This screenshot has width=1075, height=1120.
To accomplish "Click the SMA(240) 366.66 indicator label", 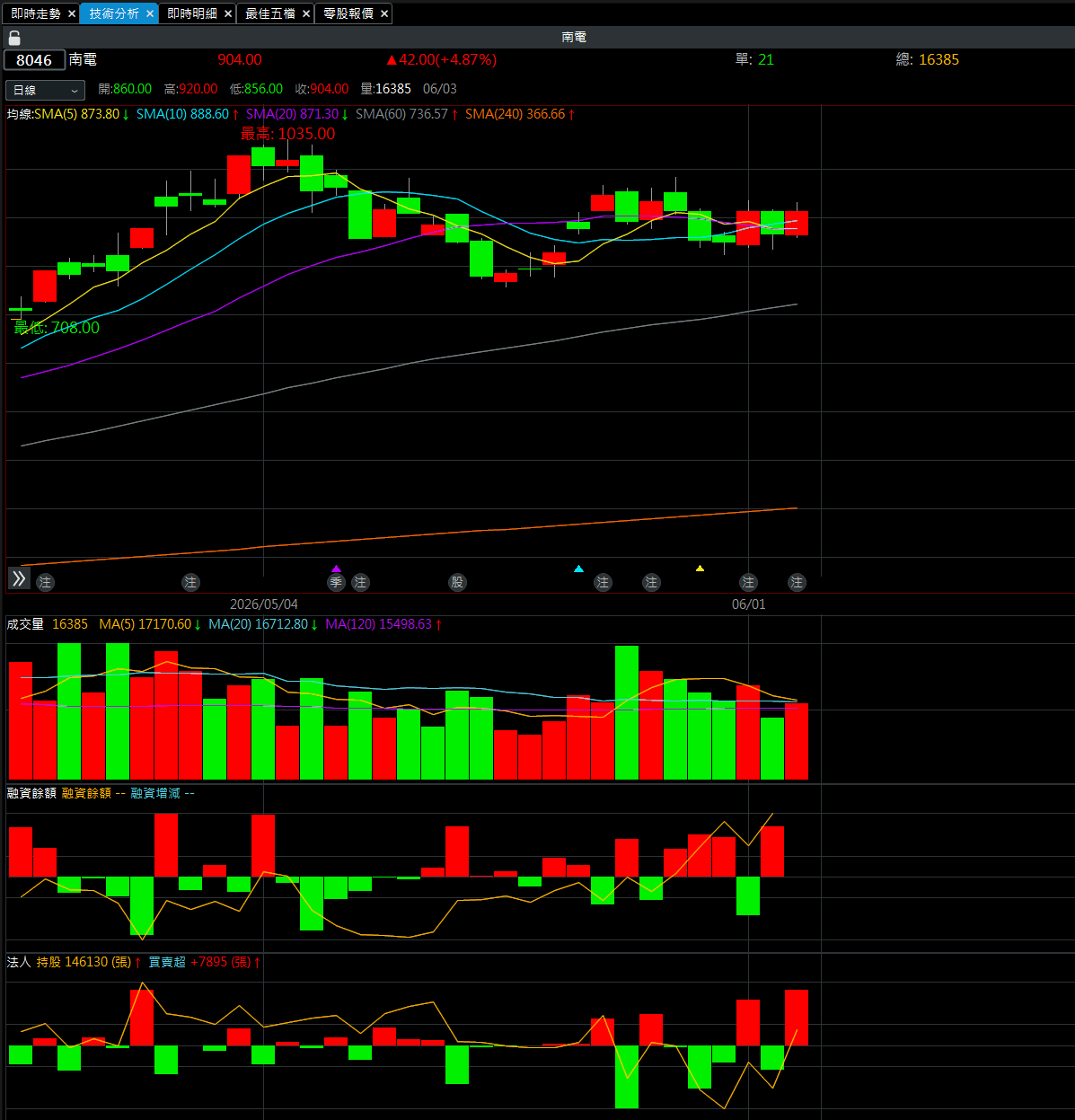I will point(520,114).
